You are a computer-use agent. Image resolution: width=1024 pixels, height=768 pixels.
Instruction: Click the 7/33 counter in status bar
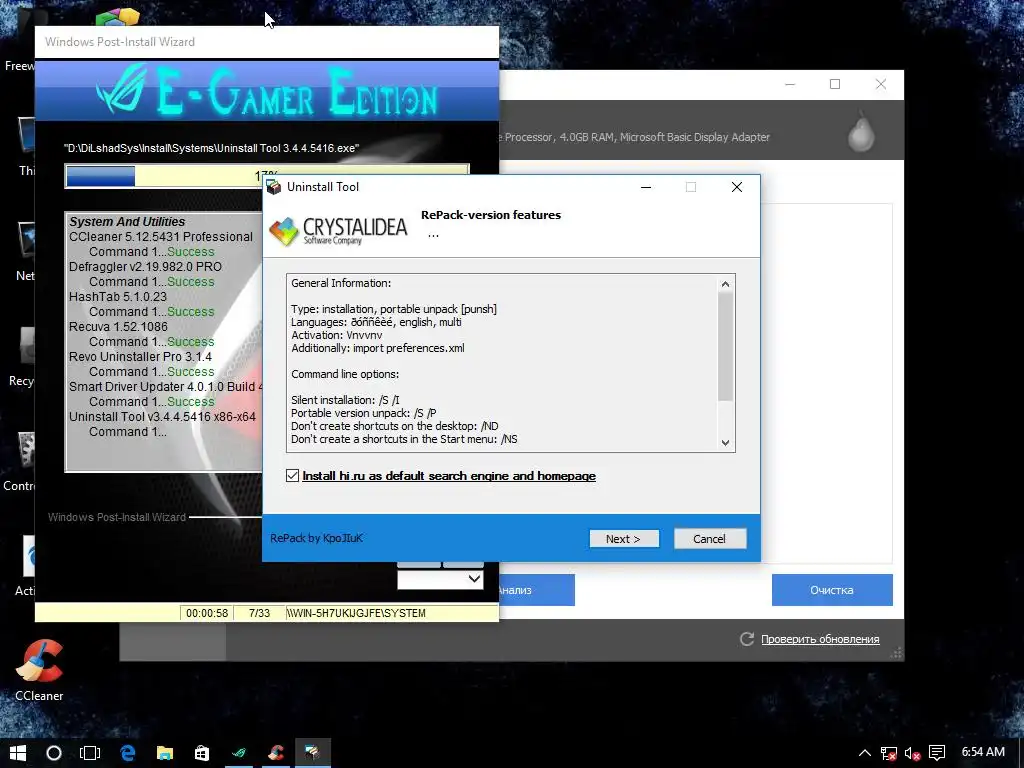259,613
